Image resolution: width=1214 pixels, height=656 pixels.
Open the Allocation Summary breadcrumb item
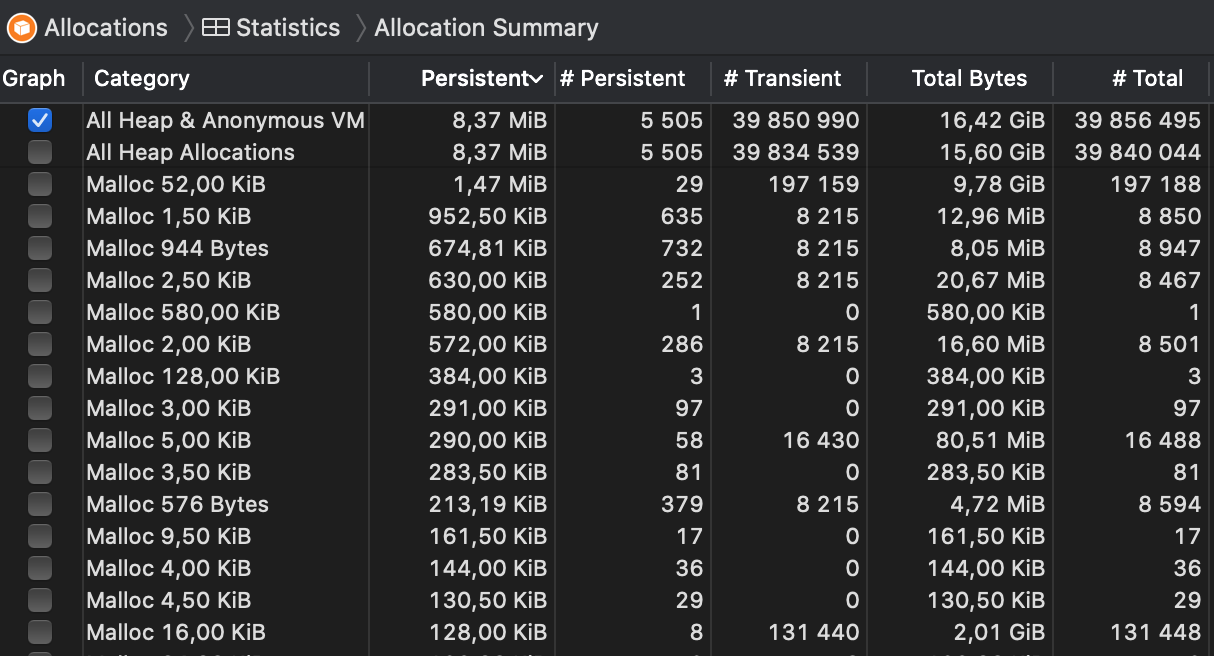pyautogui.click(x=485, y=27)
